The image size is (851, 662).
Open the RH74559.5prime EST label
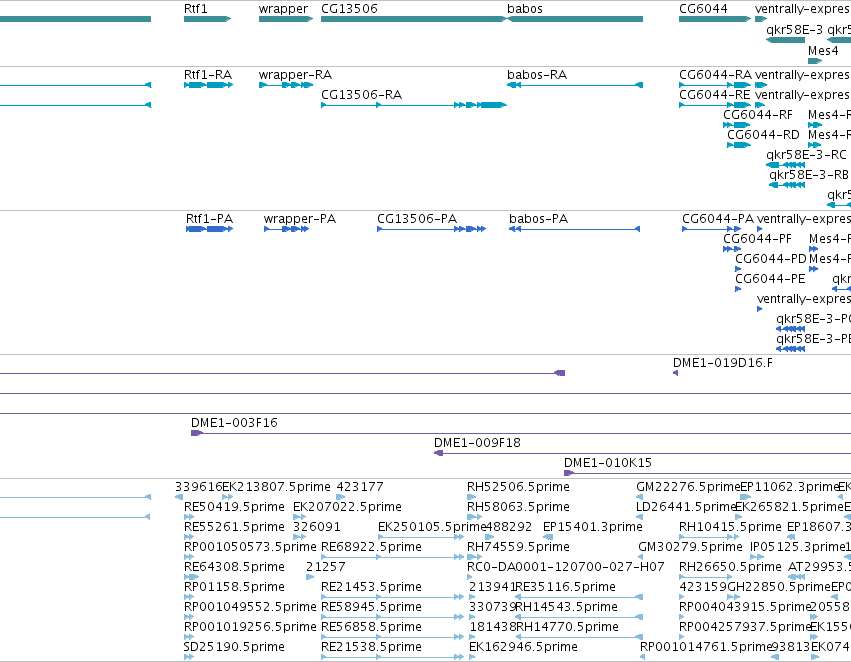(x=518, y=548)
